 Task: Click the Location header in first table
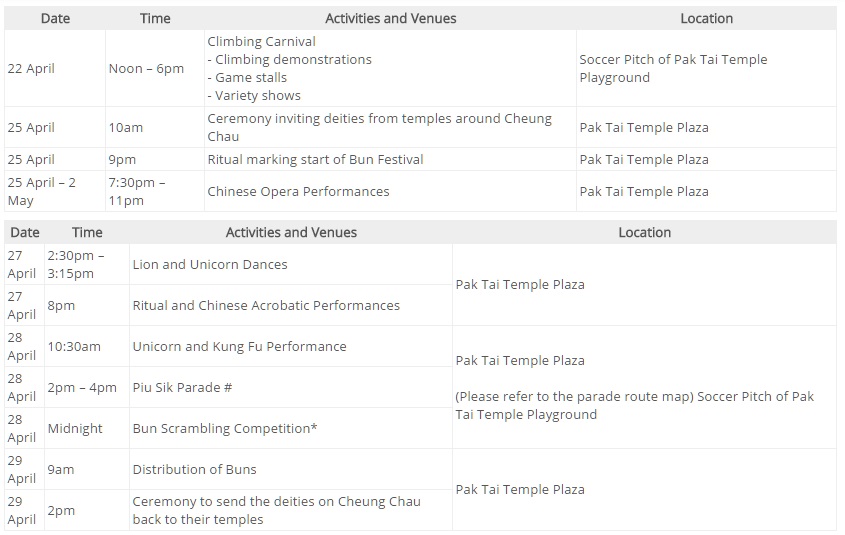click(x=707, y=18)
